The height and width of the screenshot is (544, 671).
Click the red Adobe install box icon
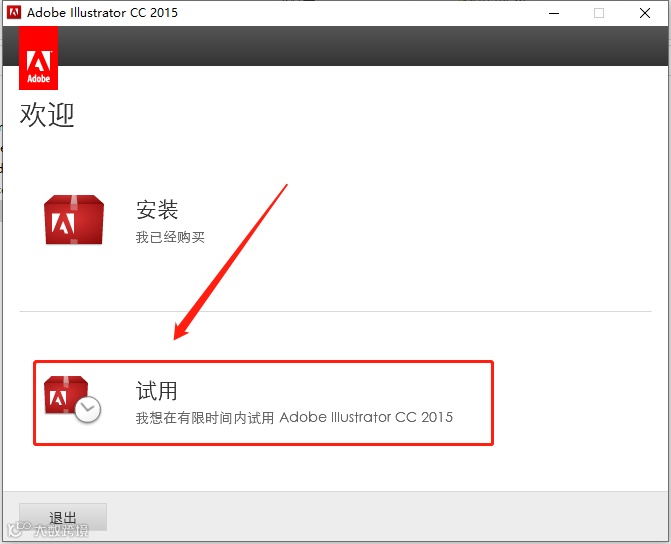pos(74,220)
